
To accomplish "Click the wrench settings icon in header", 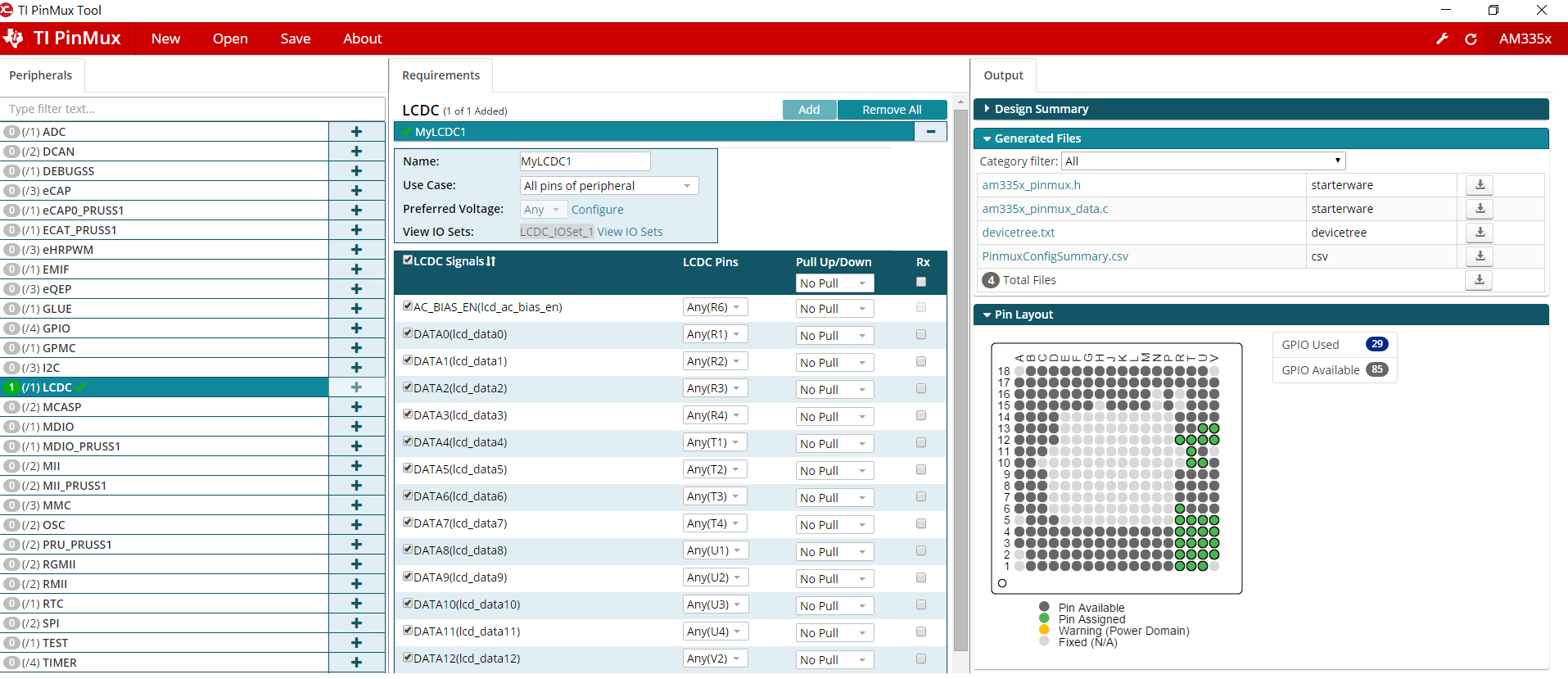I will click(x=1442, y=39).
